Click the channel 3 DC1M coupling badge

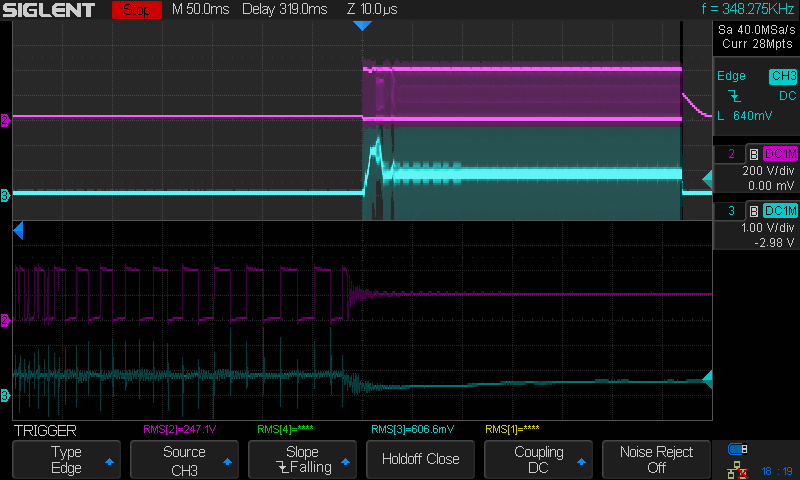click(780, 211)
